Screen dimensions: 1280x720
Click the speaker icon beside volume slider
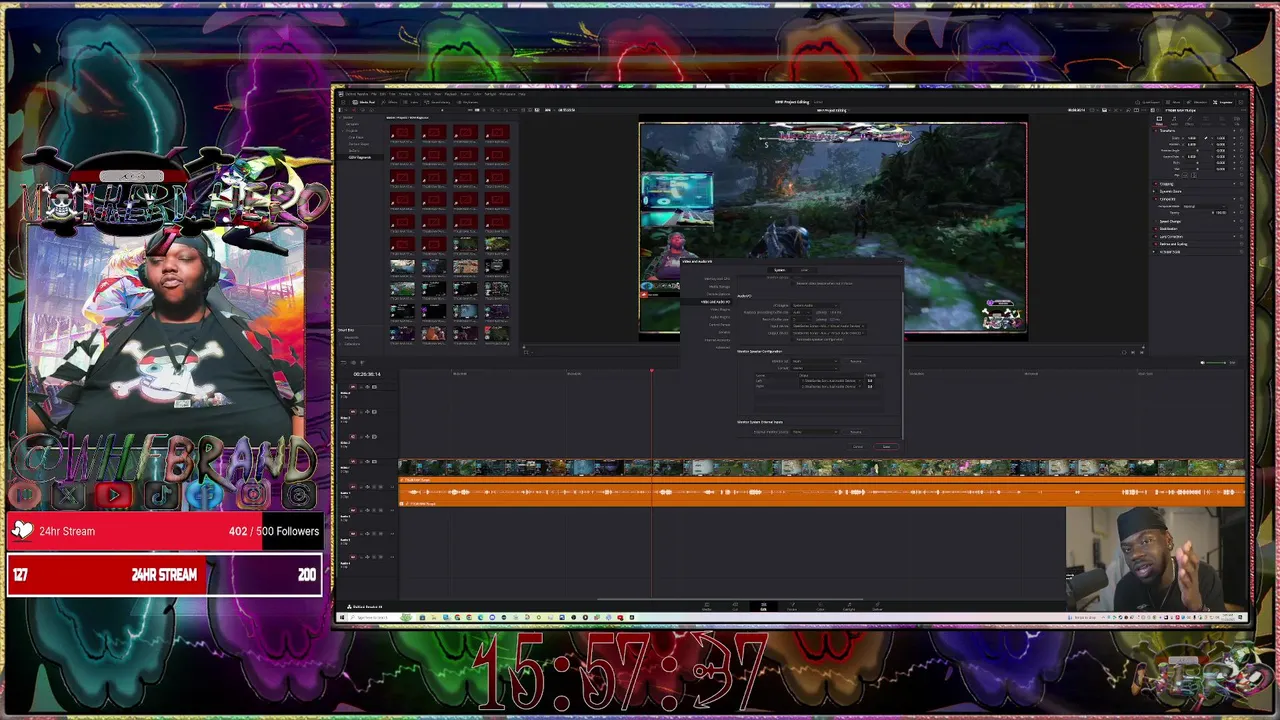pos(1202,362)
